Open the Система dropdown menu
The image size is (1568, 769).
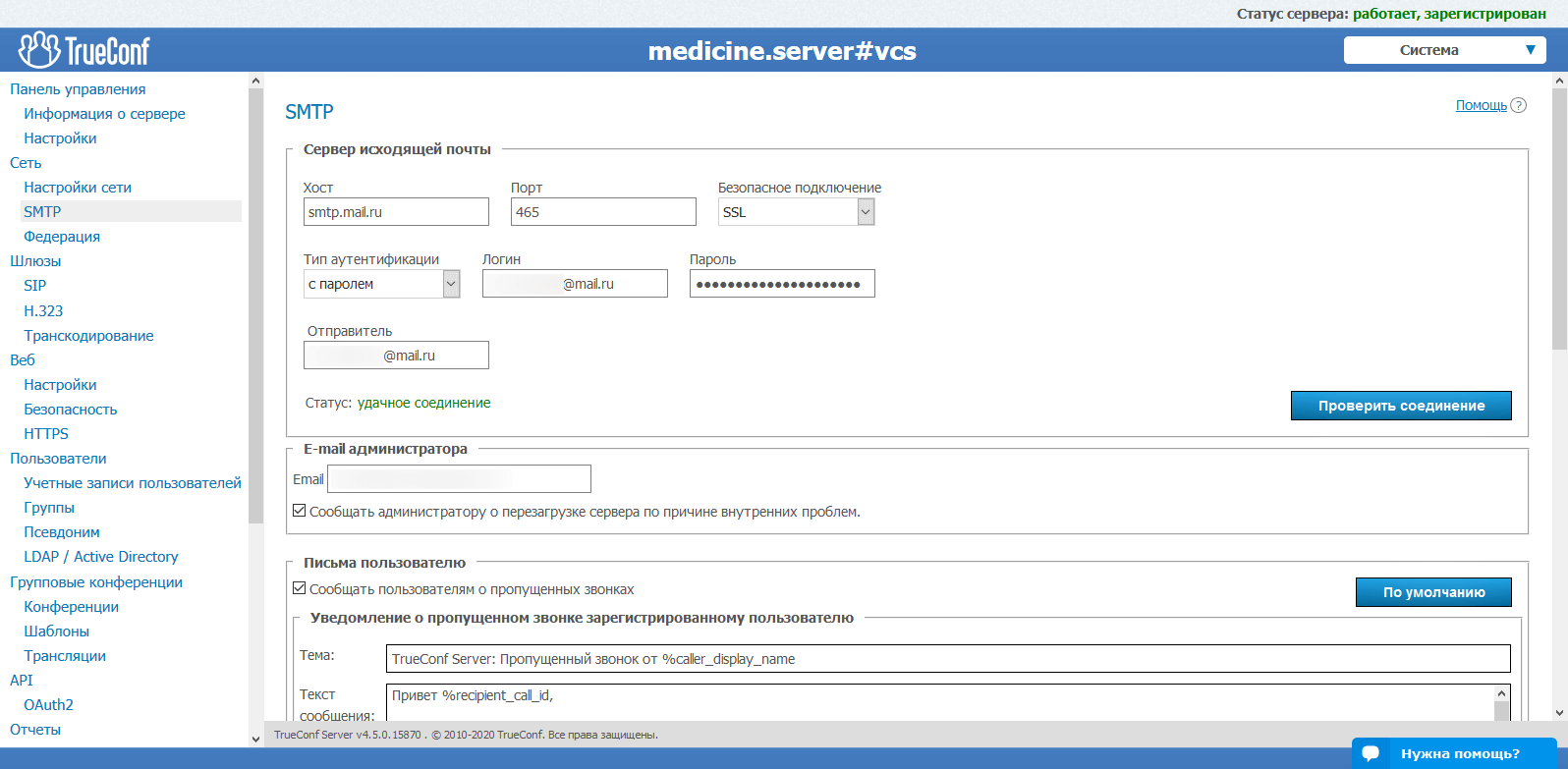click(x=1444, y=50)
